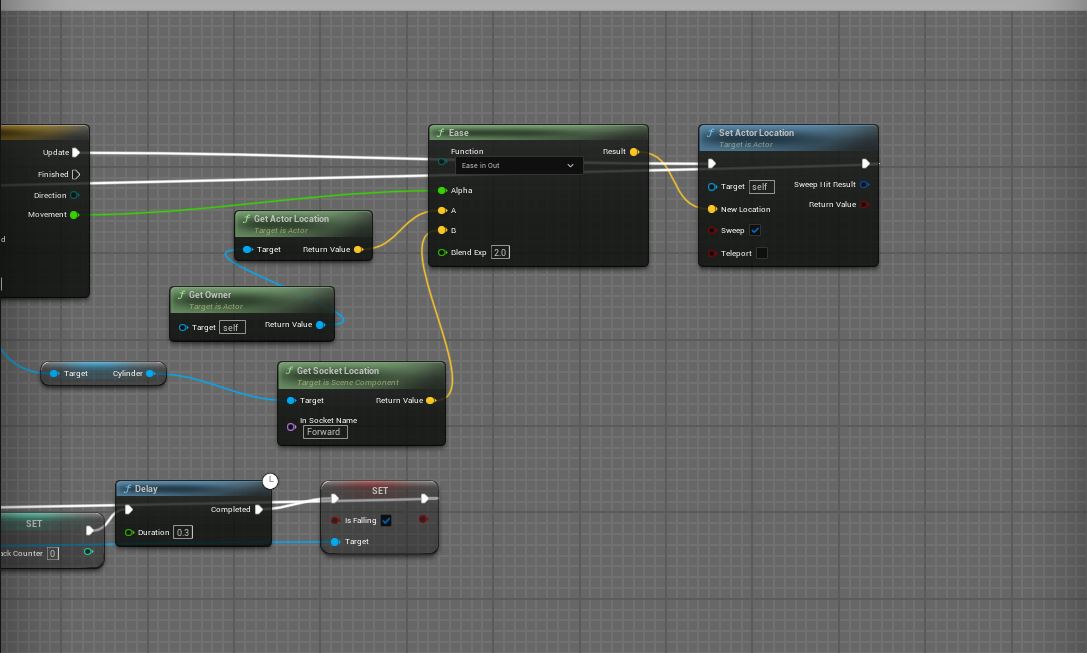Click the Result output pin on Ease
This screenshot has width=1087, height=653.
[634, 152]
